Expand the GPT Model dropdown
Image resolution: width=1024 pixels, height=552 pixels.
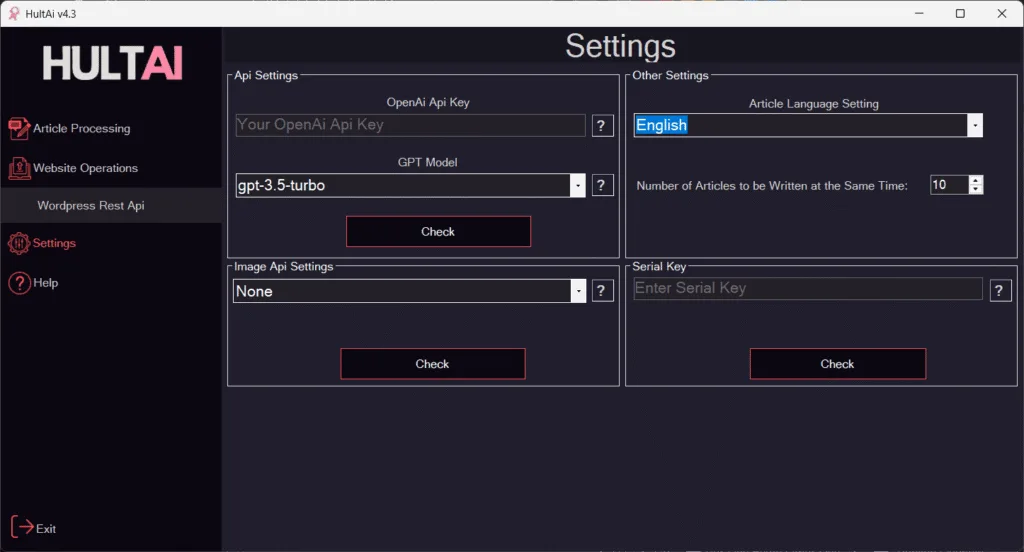[578, 186]
